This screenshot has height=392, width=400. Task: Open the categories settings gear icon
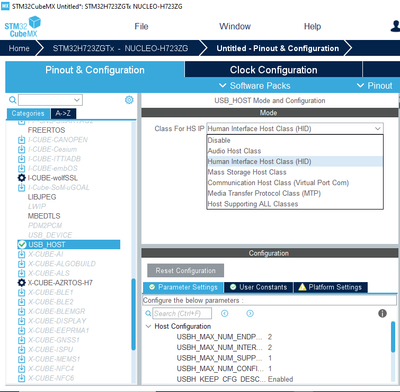pyautogui.click(x=129, y=100)
